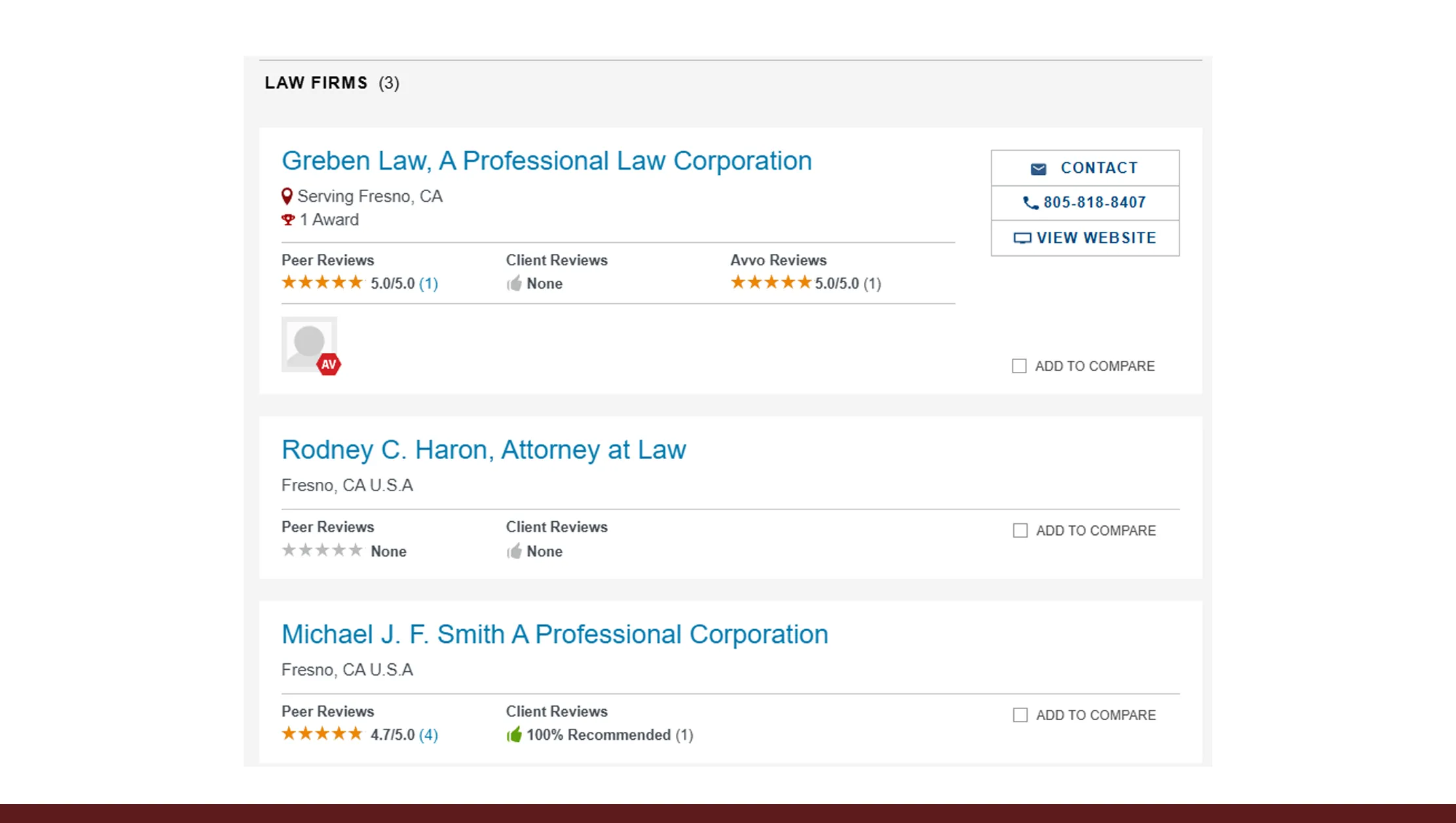Viewport: 1456px width, 823px height.
Task: Click the phone icon next to 805-818-8407
Action: 1030,203
